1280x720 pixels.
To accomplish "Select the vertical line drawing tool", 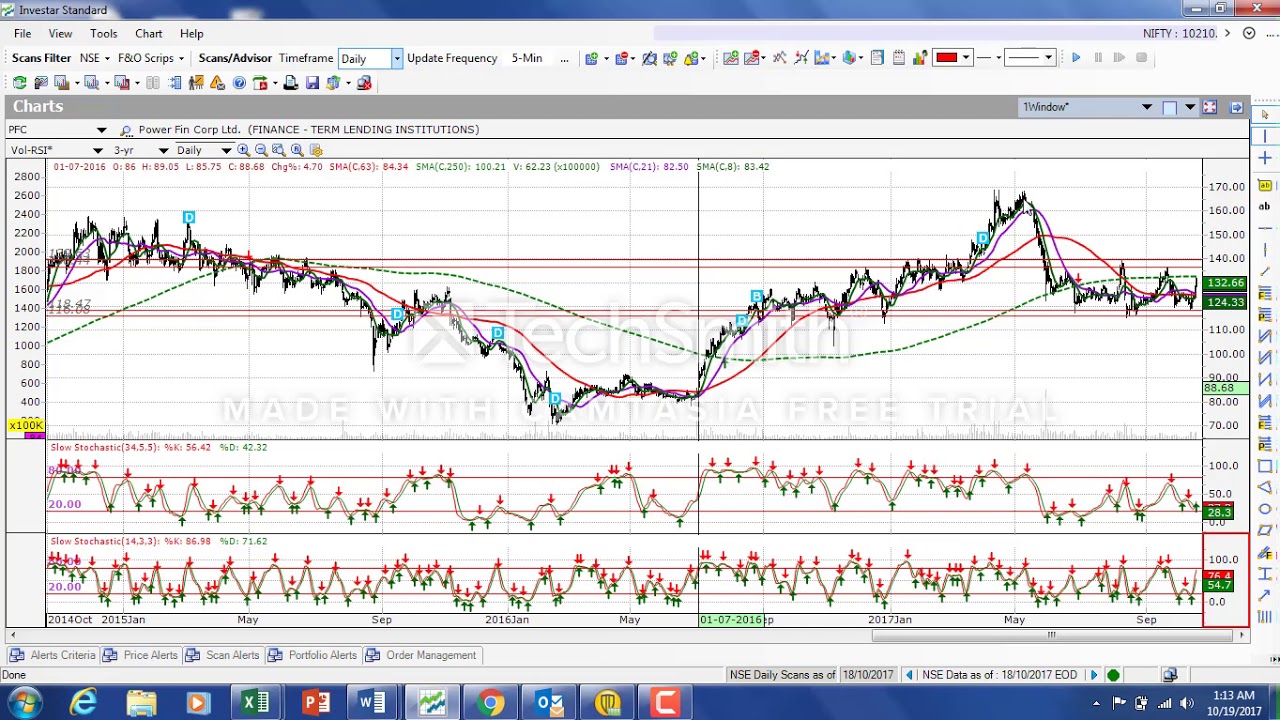I will tap(1264, 136).
